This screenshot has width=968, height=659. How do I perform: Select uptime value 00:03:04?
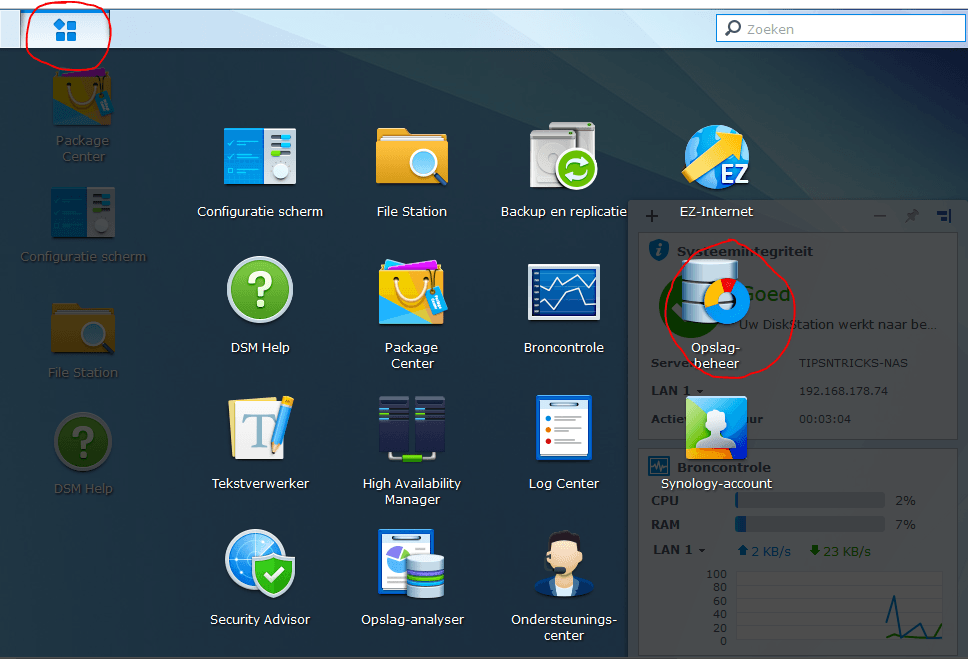click(x=825, y=419)
